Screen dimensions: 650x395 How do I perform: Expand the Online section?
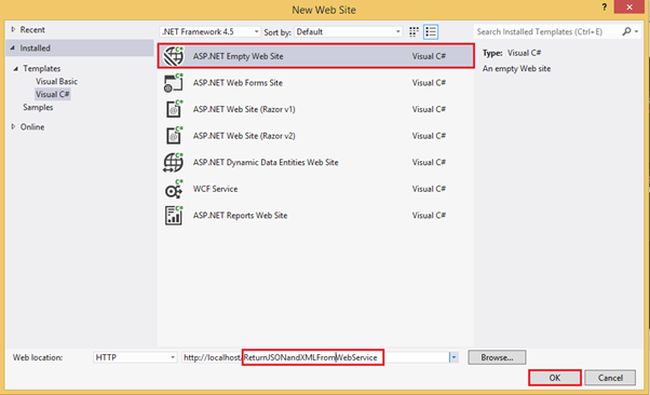pos(13,126)
